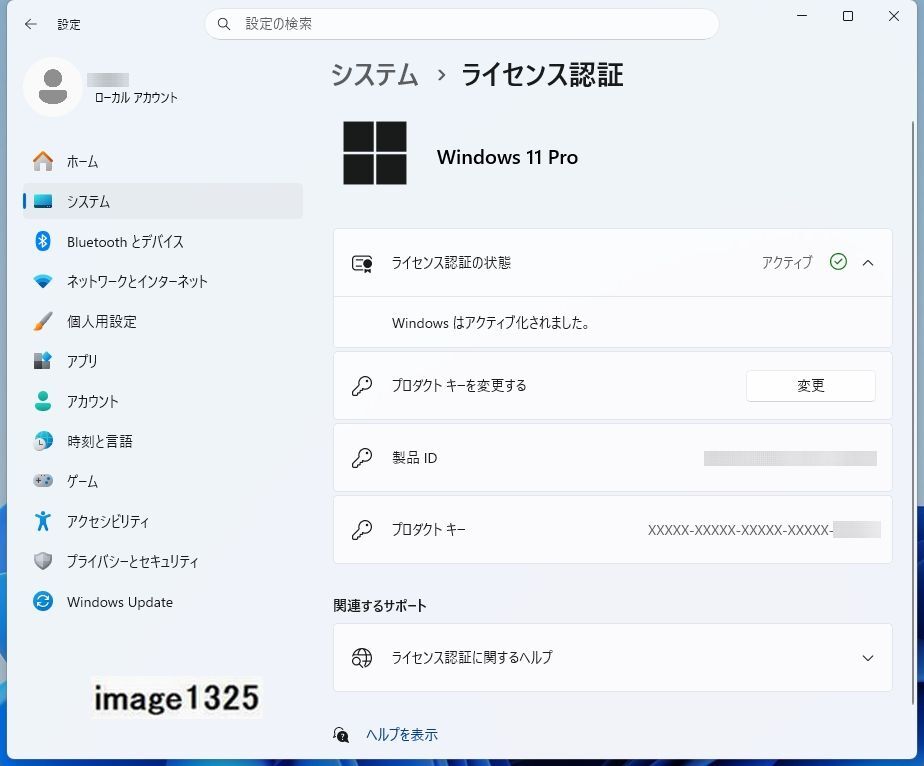Click the green activation checkmark icon
The height and width of the screenshot is (766, 924).
pyautogui.click(x=838, y=262)
